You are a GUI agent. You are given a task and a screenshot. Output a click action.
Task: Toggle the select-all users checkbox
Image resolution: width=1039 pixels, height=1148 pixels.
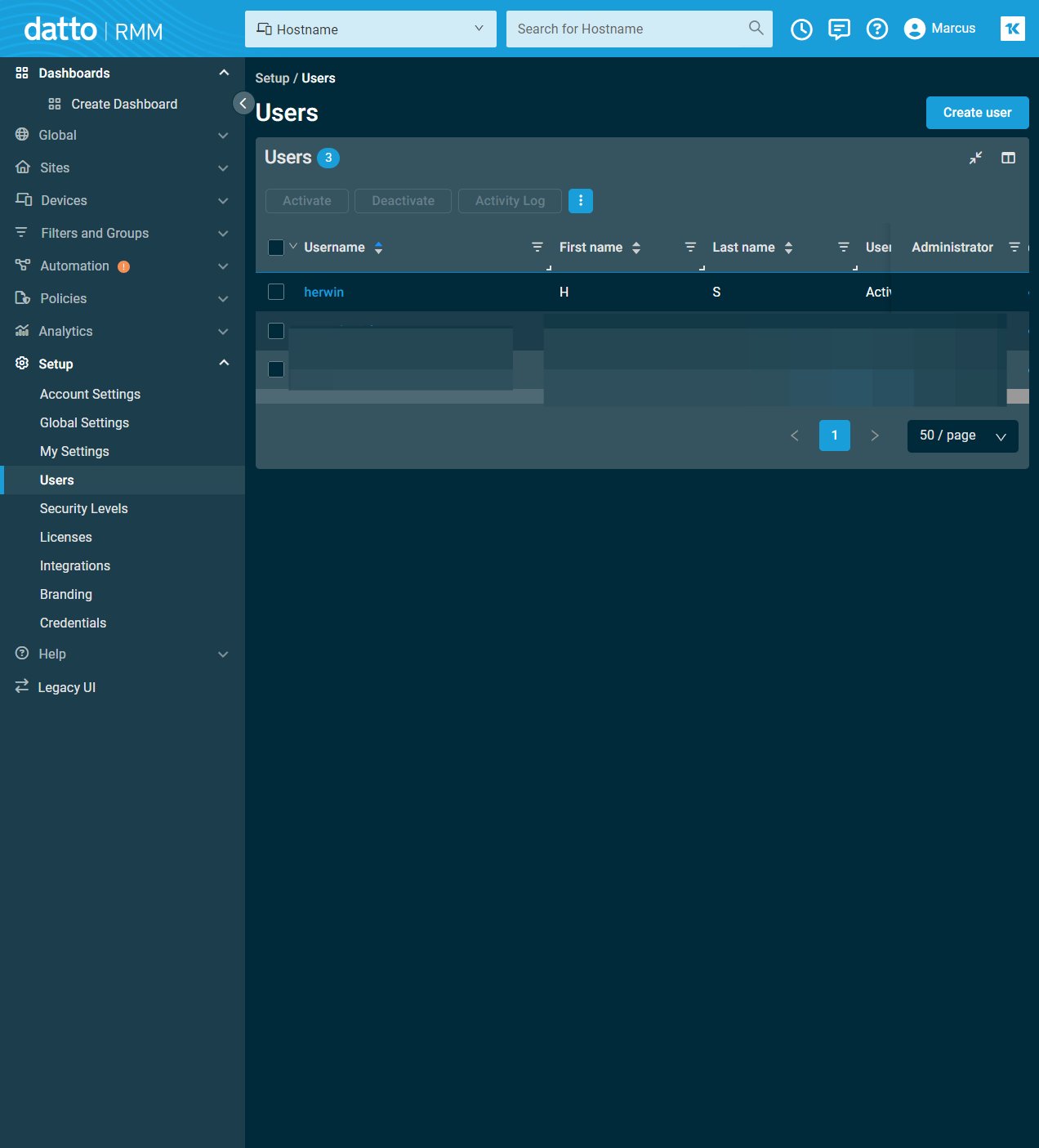276,248
